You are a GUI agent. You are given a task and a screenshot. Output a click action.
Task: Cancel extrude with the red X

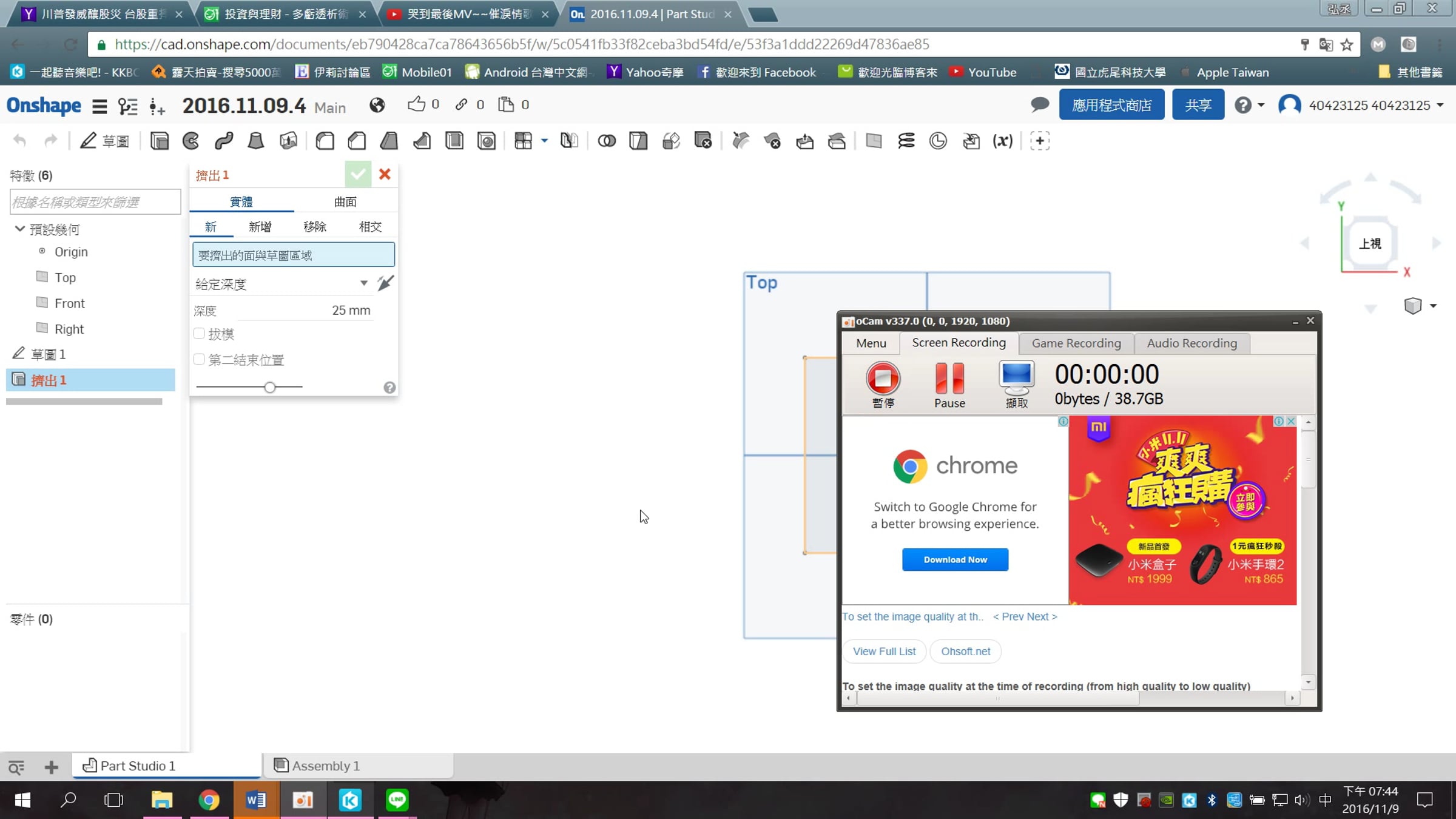tap(385, 175)
